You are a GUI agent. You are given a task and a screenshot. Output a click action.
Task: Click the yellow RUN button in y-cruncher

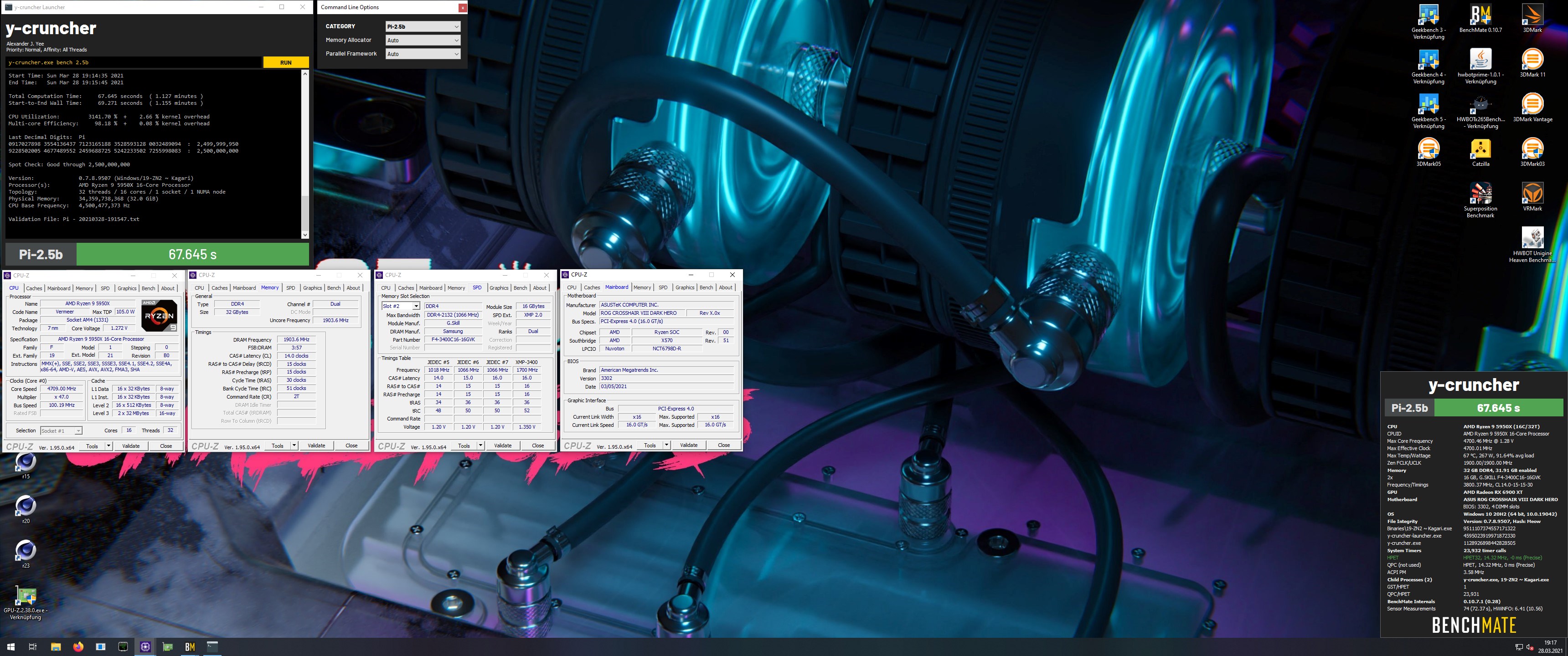point(285,63)
